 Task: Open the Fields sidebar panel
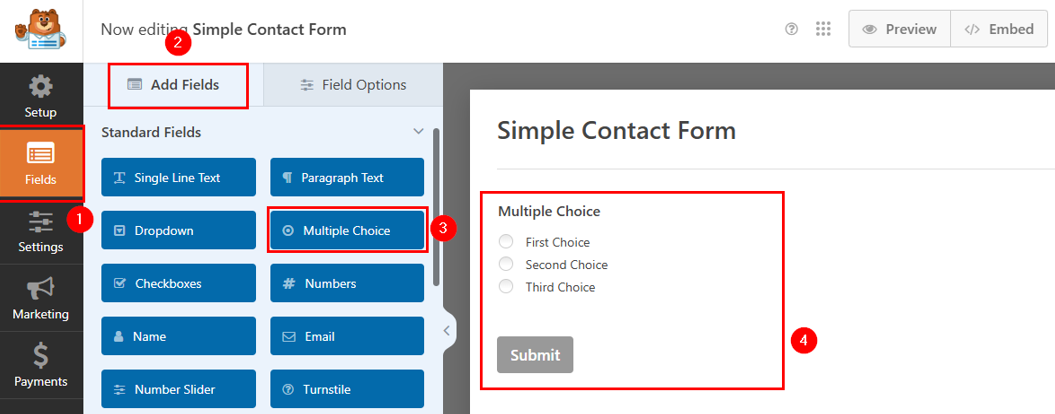pyautogui.click(x=41, y=164)
